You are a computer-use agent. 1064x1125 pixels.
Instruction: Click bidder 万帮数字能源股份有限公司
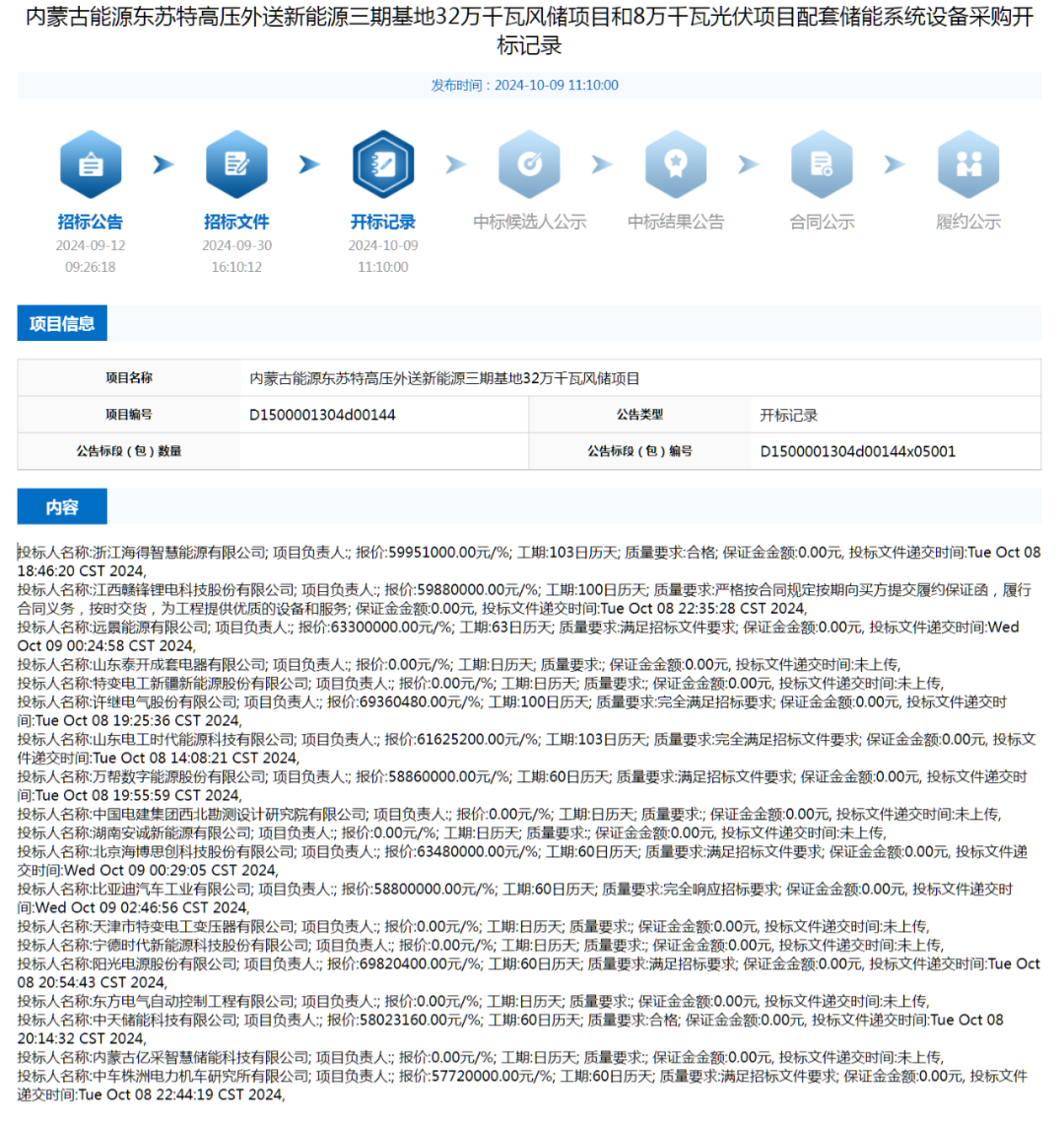tap(179, 776)
